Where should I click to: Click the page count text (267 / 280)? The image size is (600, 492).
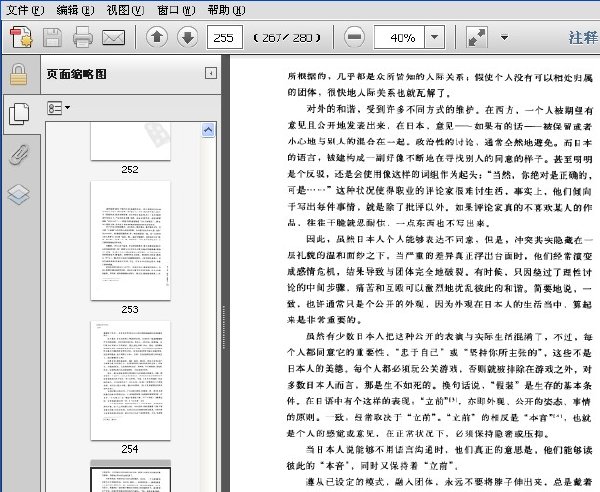[287, 38]
